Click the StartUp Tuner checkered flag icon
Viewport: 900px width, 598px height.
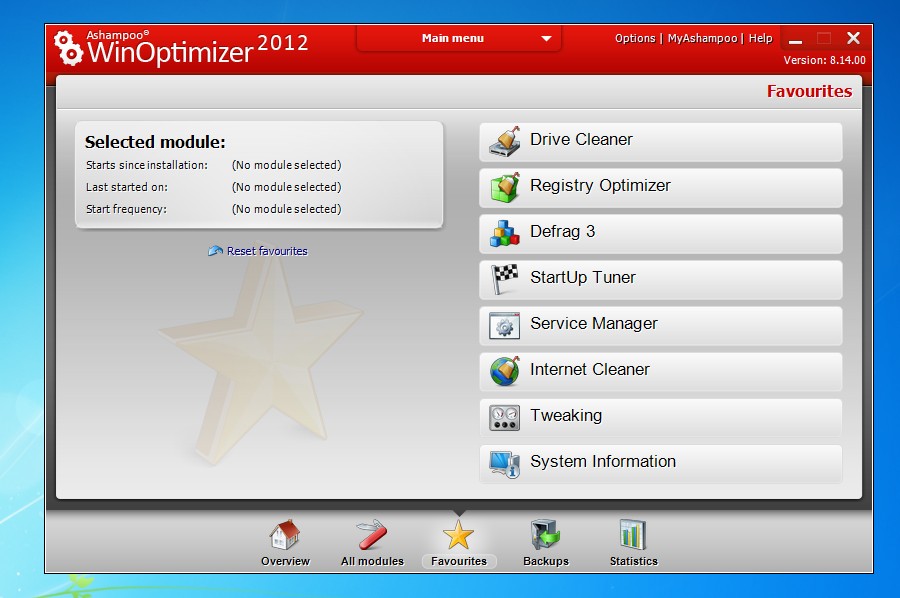pos(505,279)
